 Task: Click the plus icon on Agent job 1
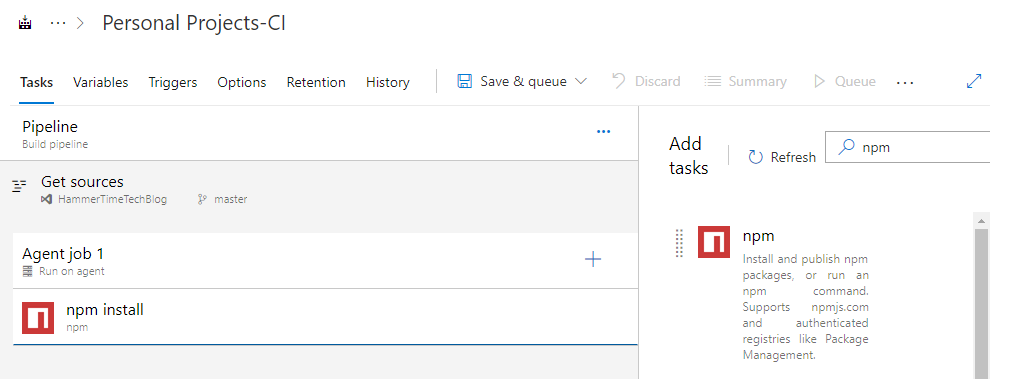point(593,260)
